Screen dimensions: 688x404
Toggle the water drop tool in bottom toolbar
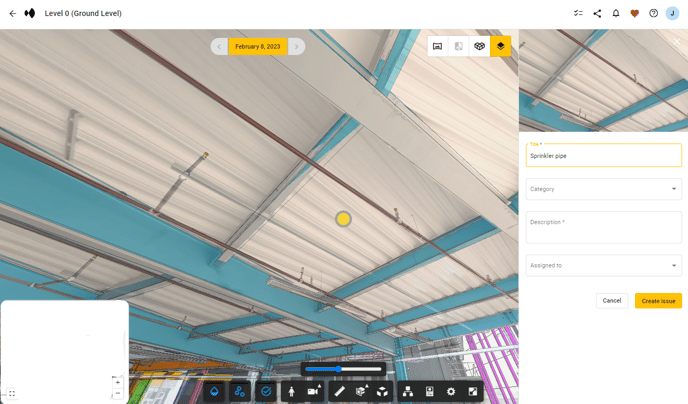[214, 391]
